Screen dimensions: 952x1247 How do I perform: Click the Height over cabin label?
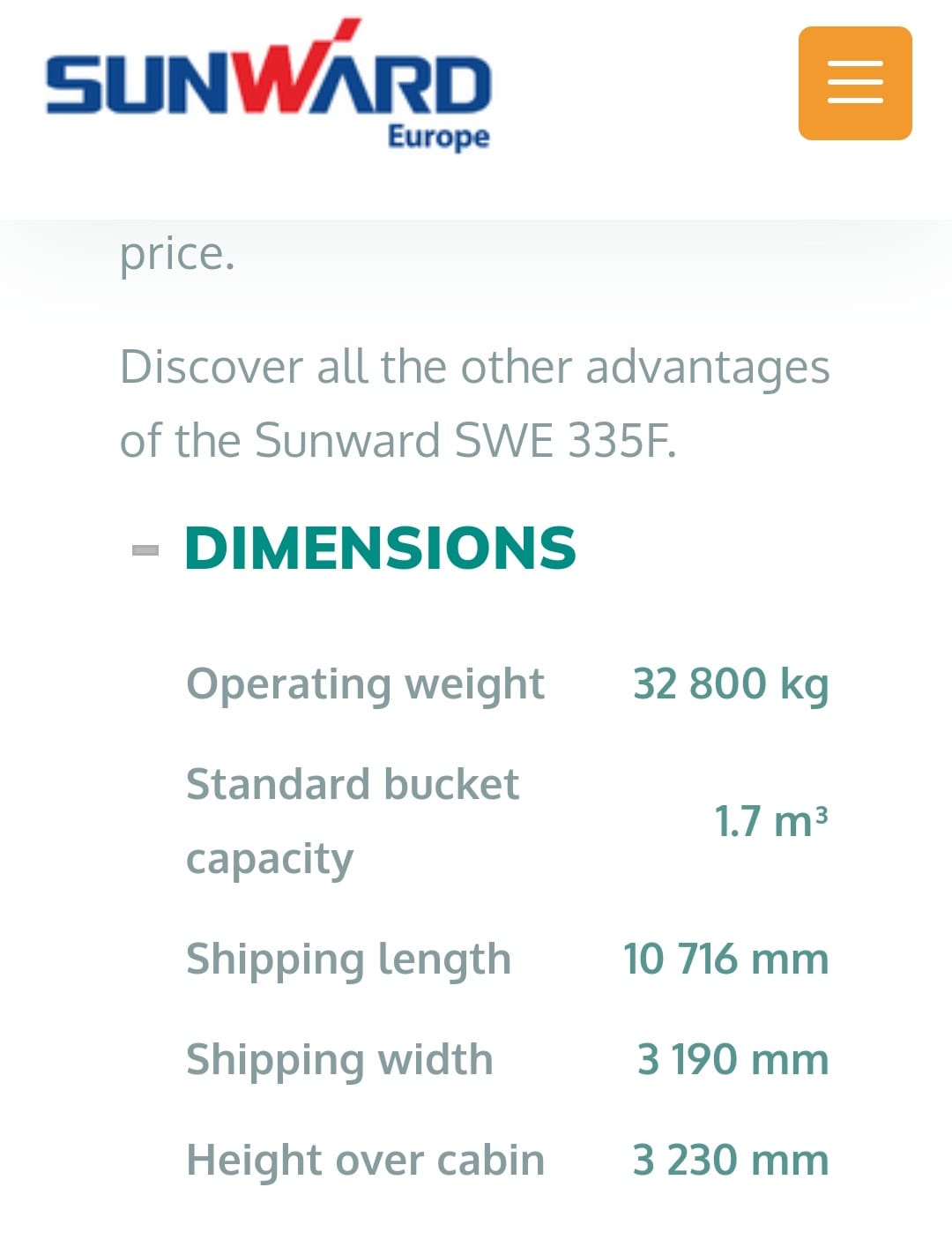365,1161
